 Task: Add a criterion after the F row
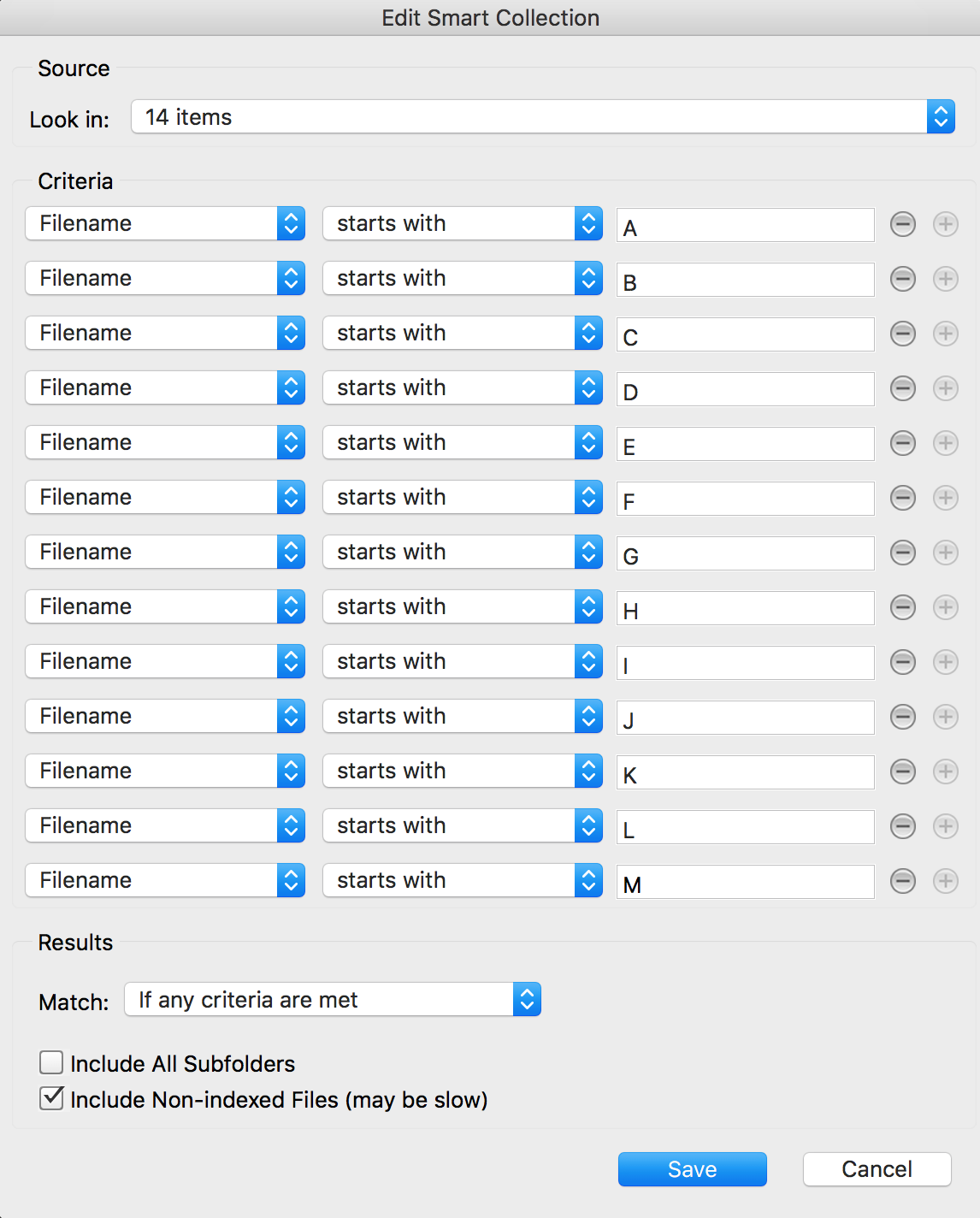click(946, 498)
